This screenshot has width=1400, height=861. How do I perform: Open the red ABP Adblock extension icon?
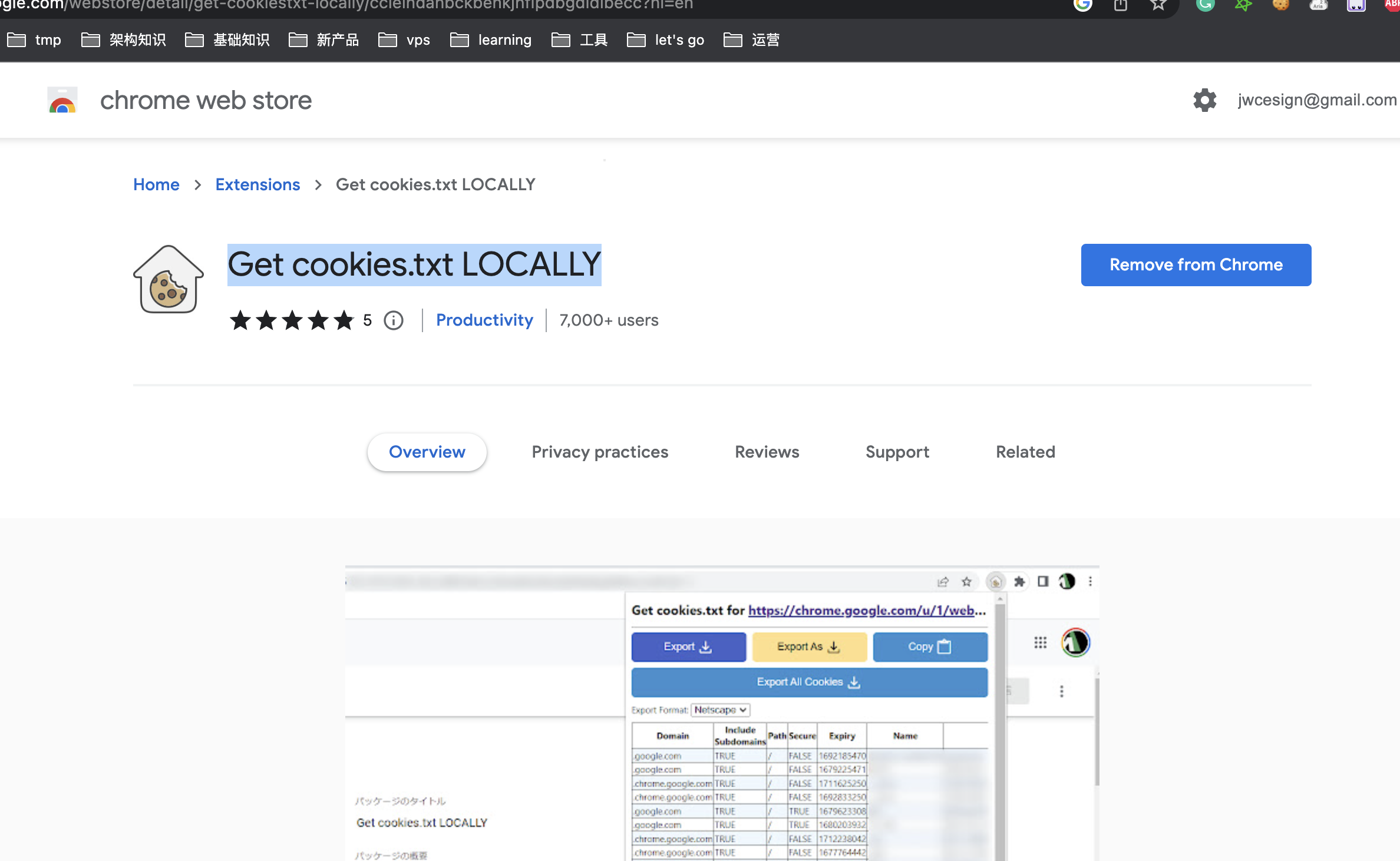(1392, 5)
